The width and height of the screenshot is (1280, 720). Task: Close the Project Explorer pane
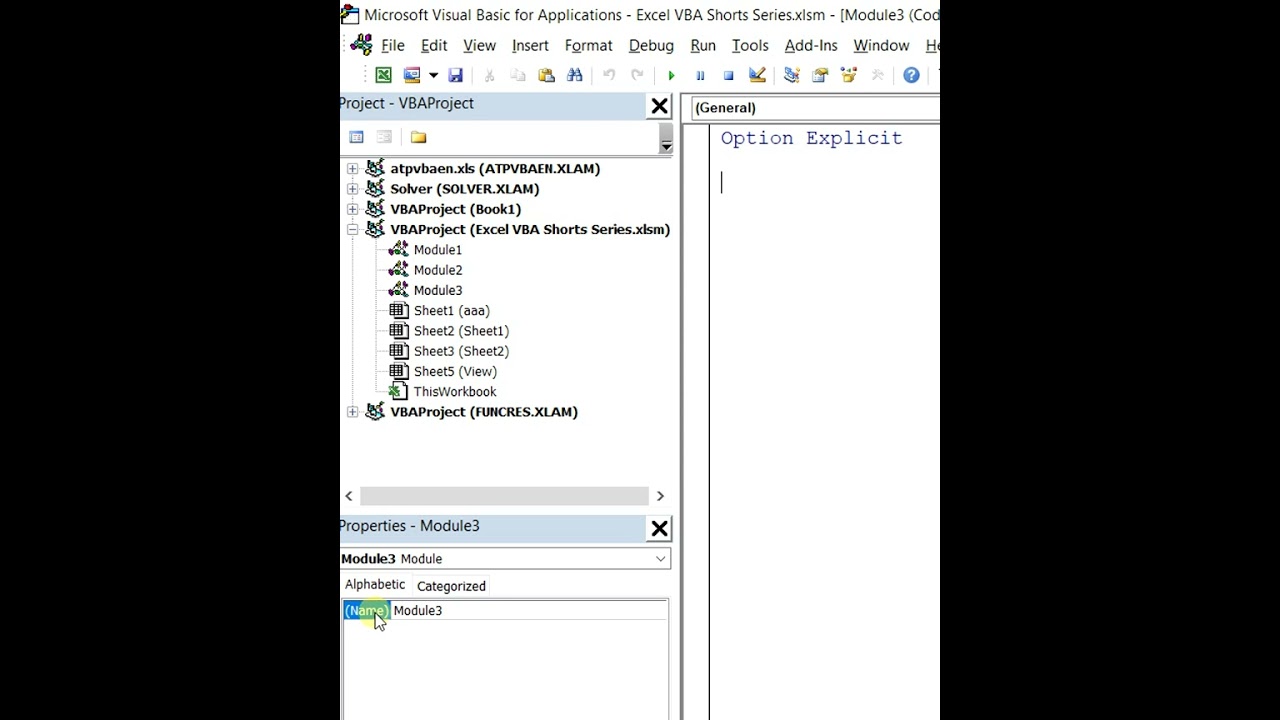(660, 106)
